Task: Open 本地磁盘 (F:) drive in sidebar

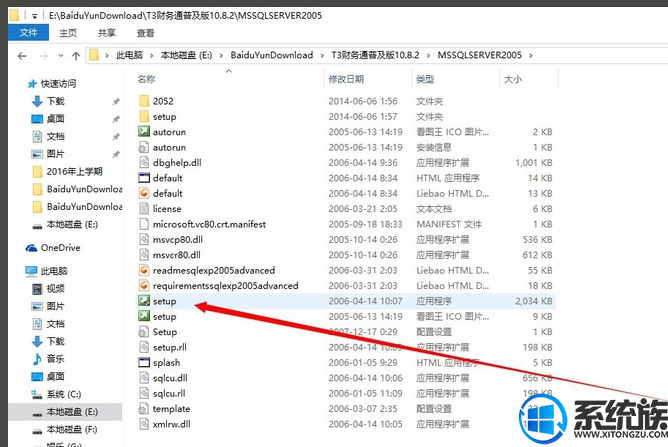Action: (72, 429)
